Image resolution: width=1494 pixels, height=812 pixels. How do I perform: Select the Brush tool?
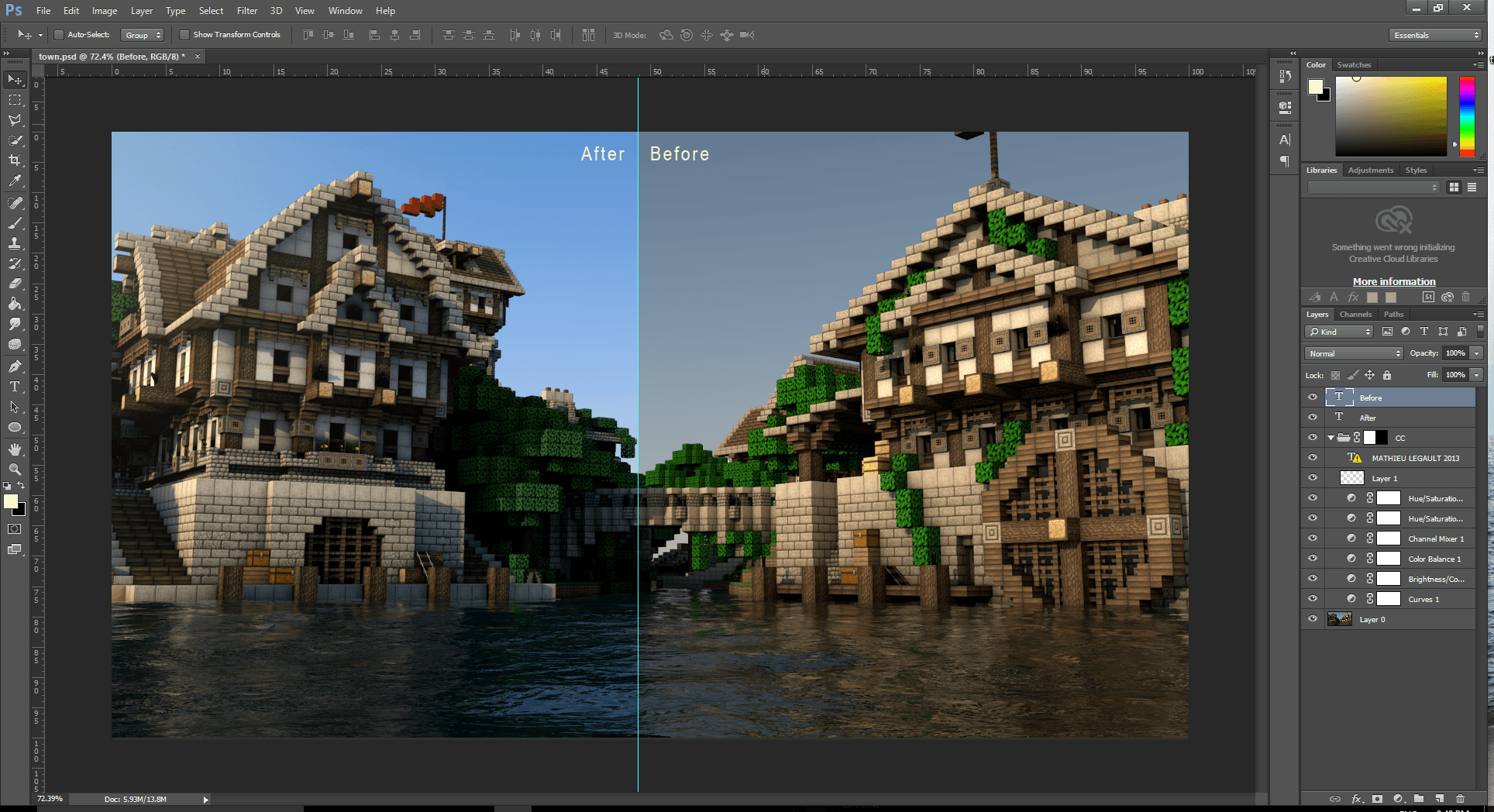[15, 223]
